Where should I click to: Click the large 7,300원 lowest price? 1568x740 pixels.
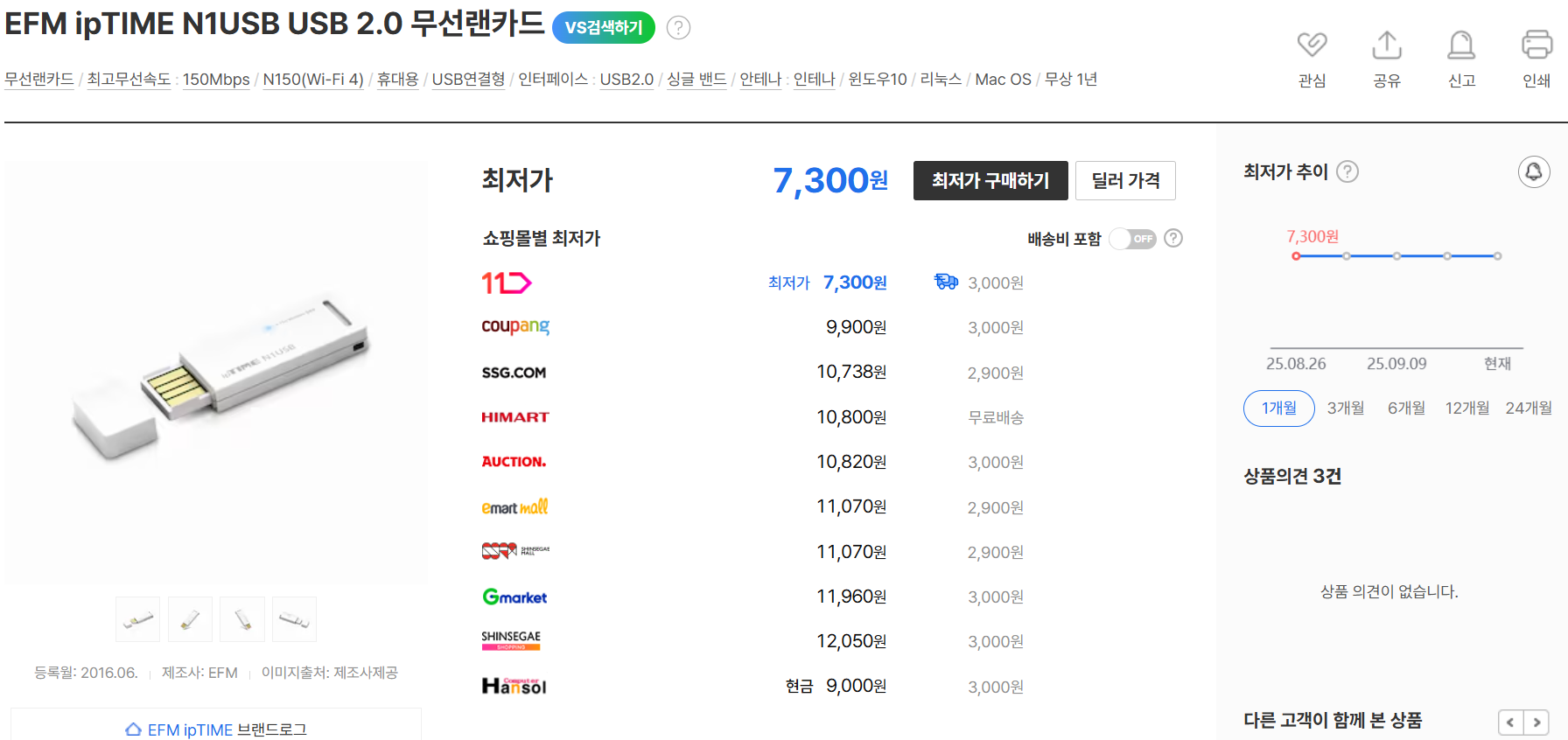pos(830,180)
